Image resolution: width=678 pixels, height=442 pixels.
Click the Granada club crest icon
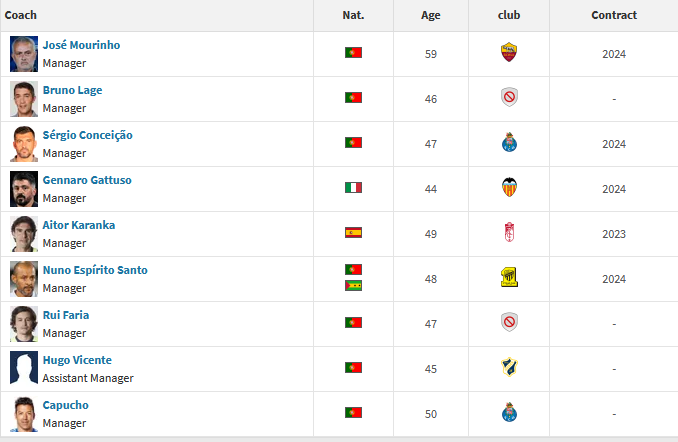coord(509,232)
